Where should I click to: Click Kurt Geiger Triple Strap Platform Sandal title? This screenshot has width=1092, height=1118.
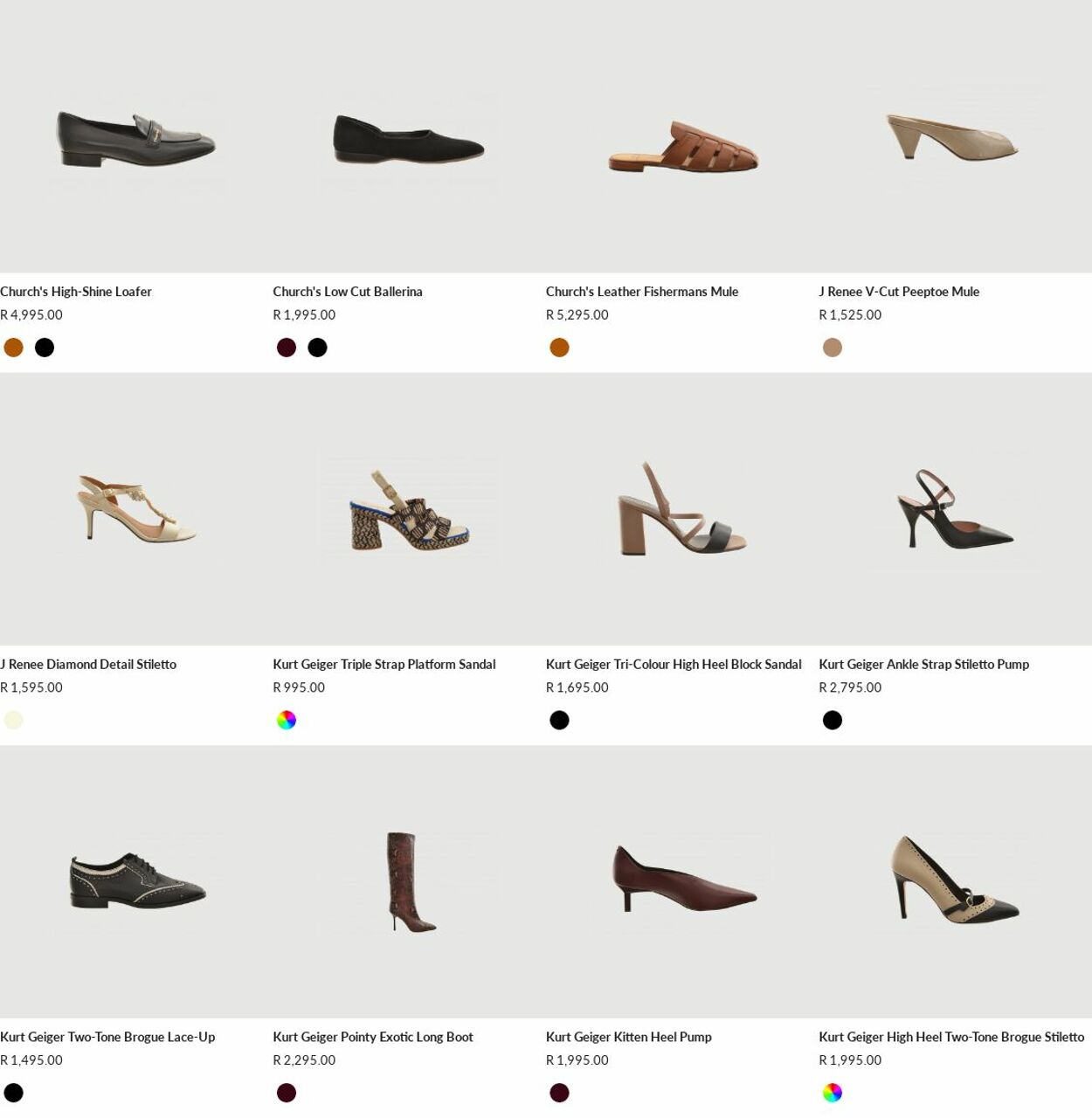384,665
